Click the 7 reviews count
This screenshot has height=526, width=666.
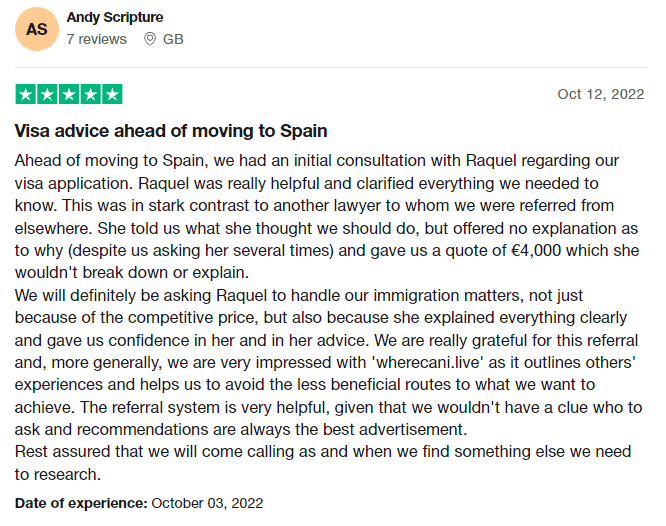click(x=96, y=39)
